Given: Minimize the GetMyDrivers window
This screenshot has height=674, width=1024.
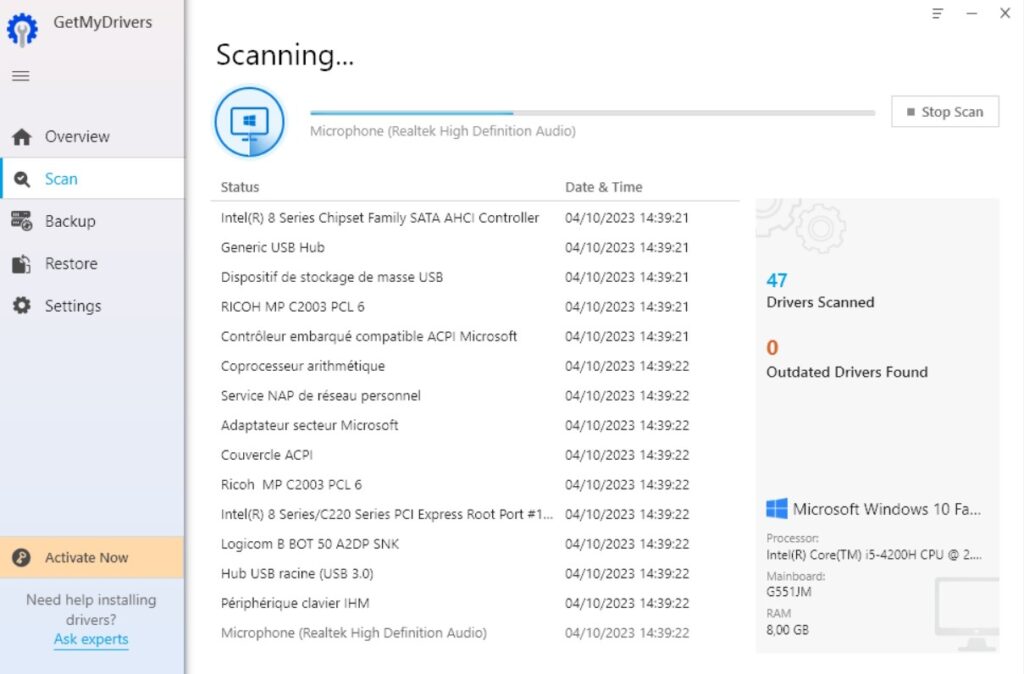Looking at the screenshot, I should 972,13.
